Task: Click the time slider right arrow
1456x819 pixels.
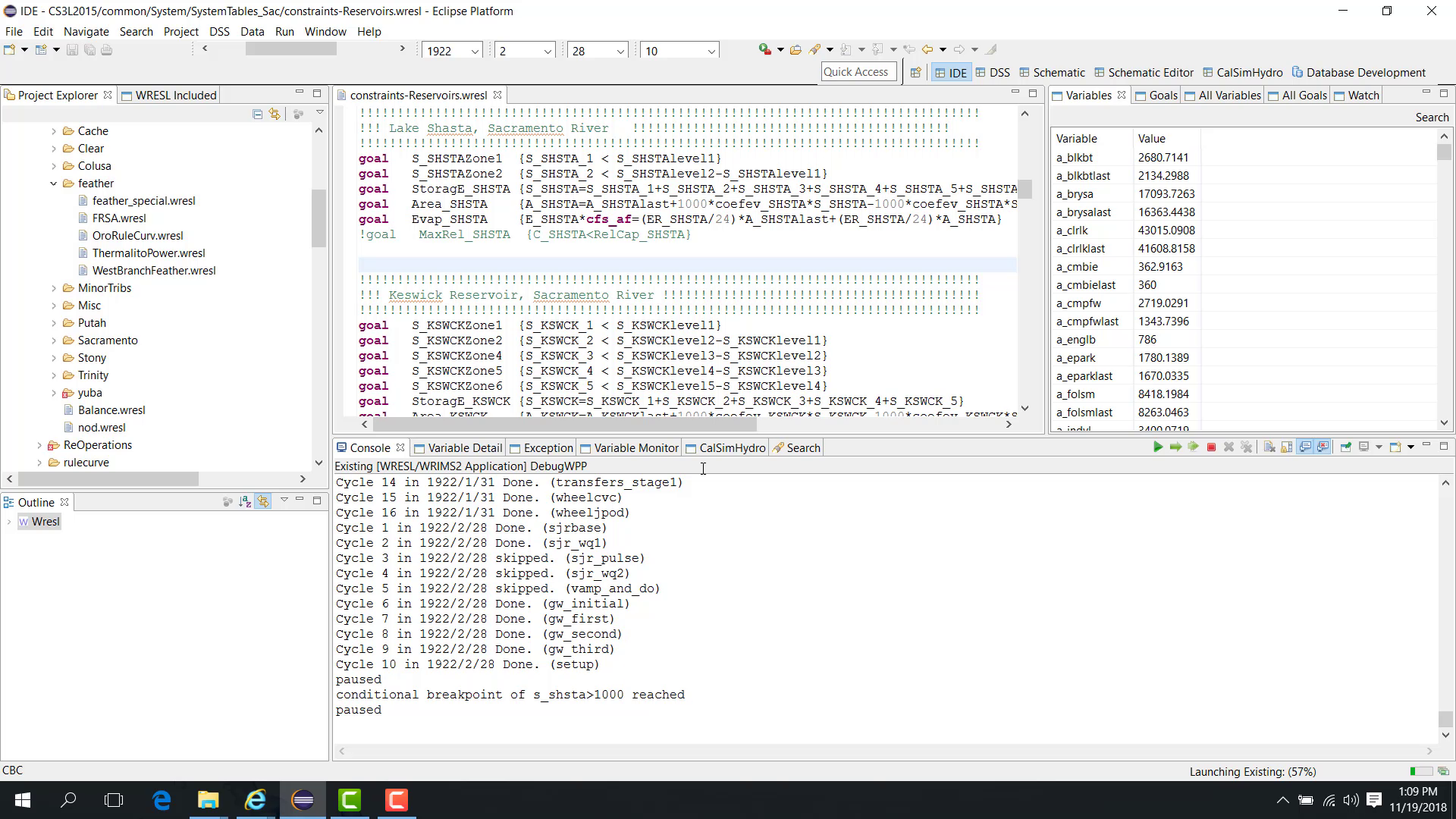Action: point(402,49)
